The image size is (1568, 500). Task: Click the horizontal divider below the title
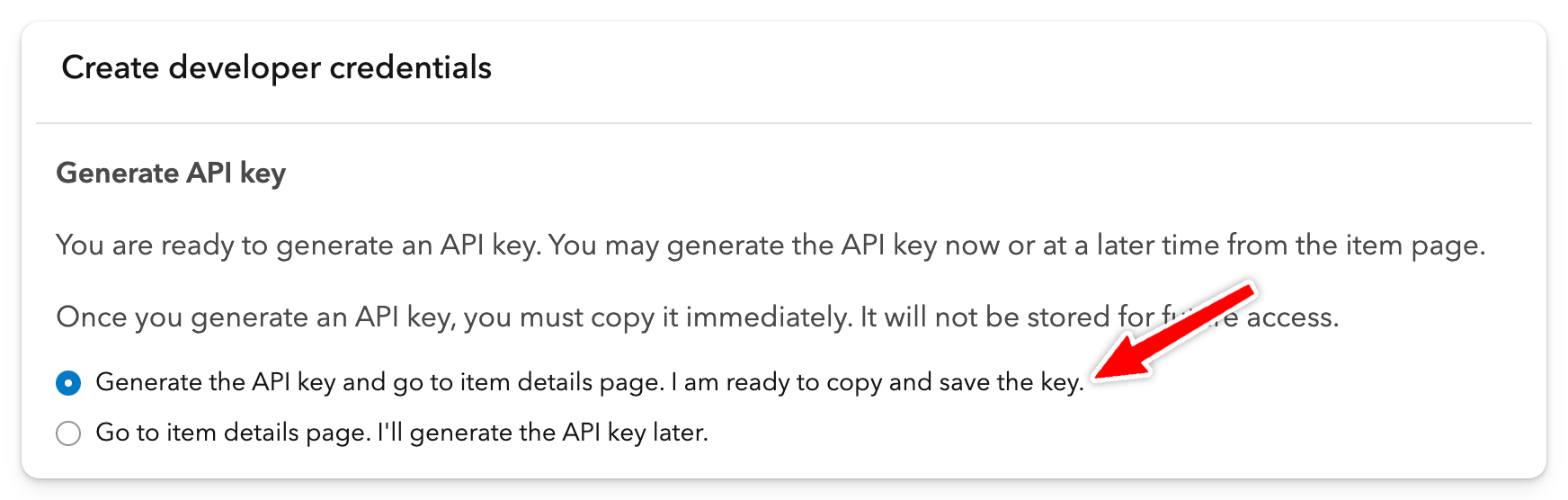(x=784, y=123)
